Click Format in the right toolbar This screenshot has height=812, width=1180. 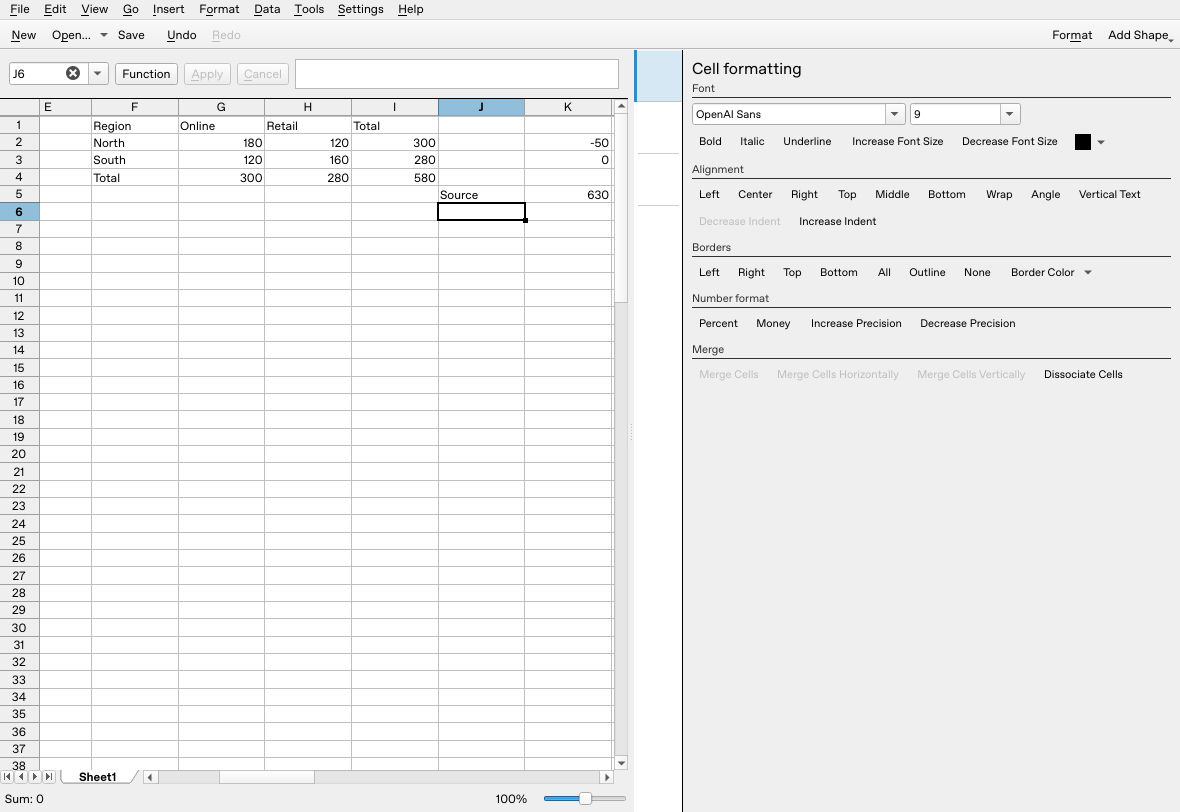tap(1072, 35)
